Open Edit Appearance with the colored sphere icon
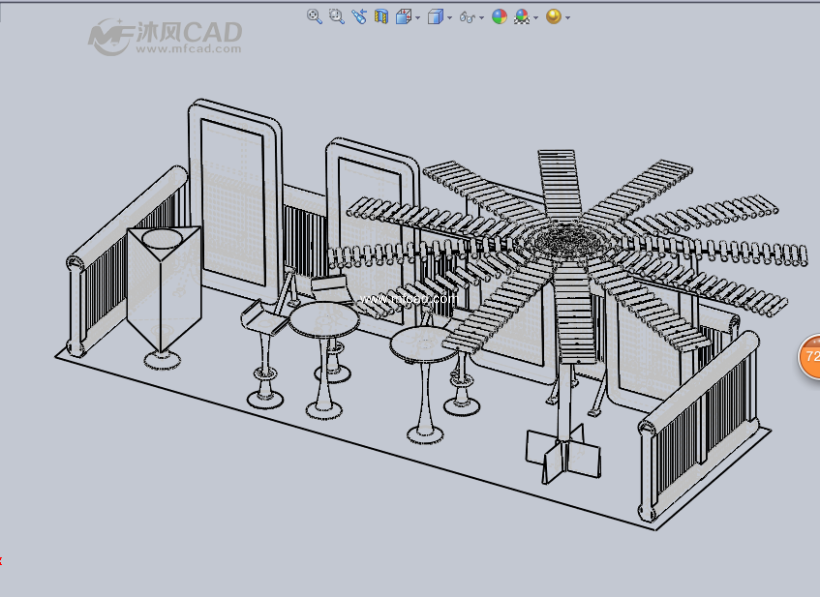Image resolution: width=820 pixels, height=597 pixels. pos(497,15)
